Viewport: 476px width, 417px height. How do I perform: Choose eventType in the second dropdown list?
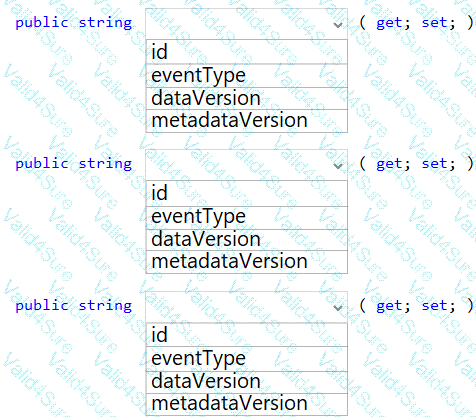[x=247, y=217]
